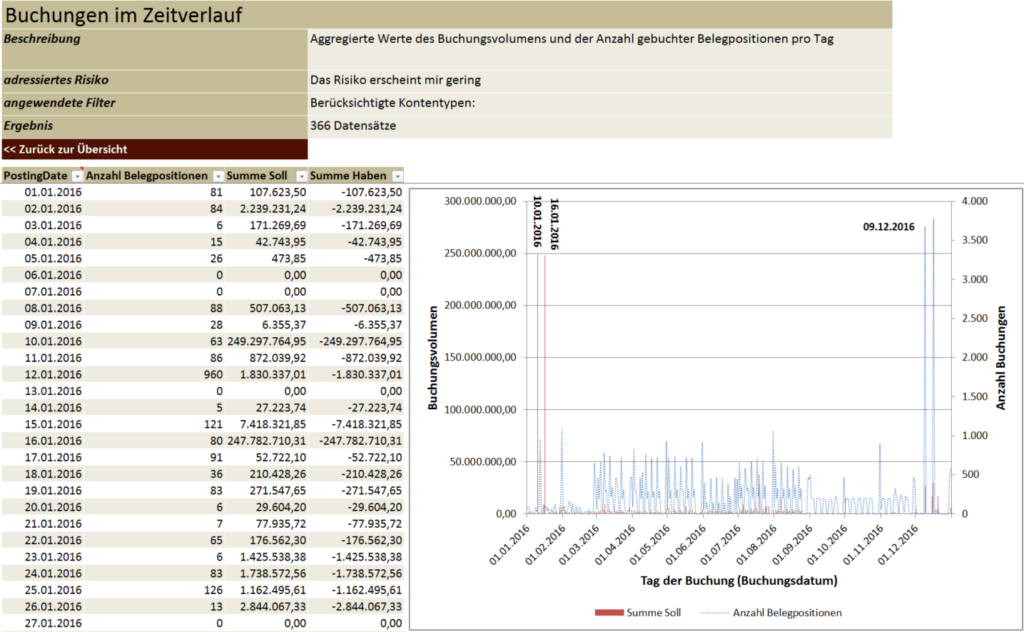Click the cell with 960 Belegpositionen
1024x632 pixels.
coord(211,373)
